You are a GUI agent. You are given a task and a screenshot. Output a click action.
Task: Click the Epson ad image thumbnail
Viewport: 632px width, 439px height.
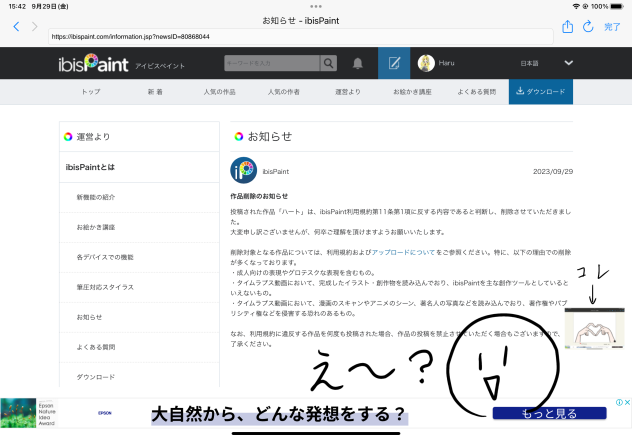[18, 413]
